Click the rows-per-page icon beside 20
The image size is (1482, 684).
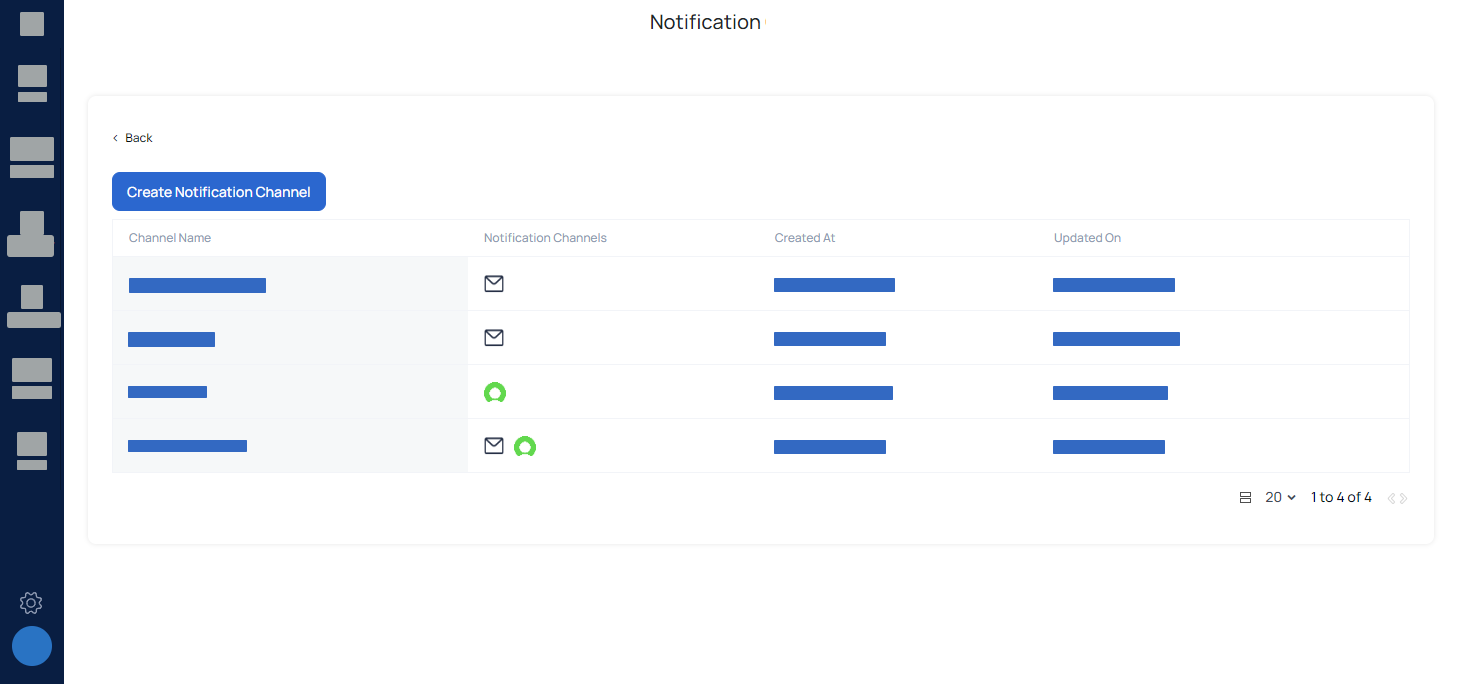click(x=1245, y=498)
